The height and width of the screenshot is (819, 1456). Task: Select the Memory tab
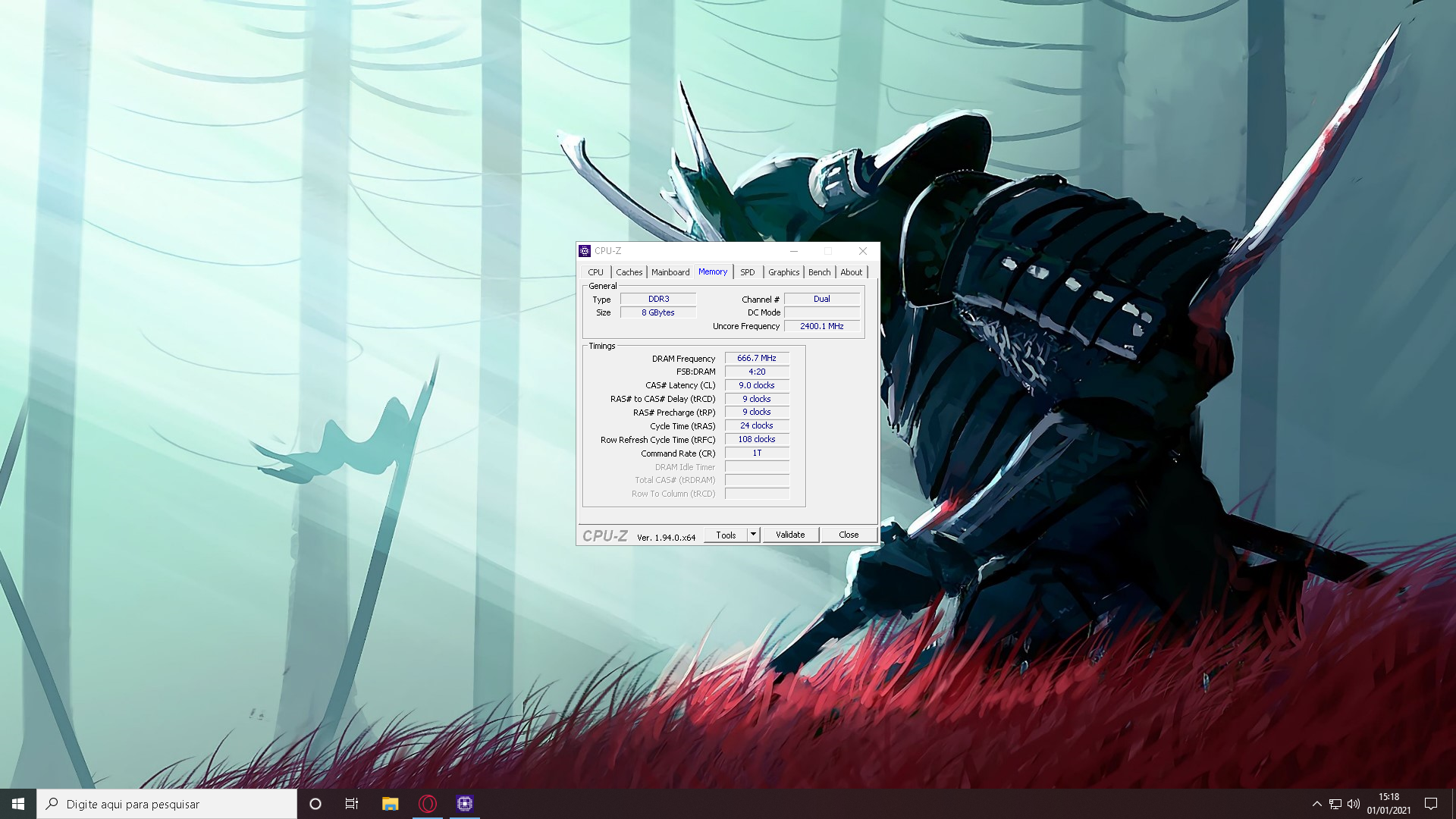point(713,271)
